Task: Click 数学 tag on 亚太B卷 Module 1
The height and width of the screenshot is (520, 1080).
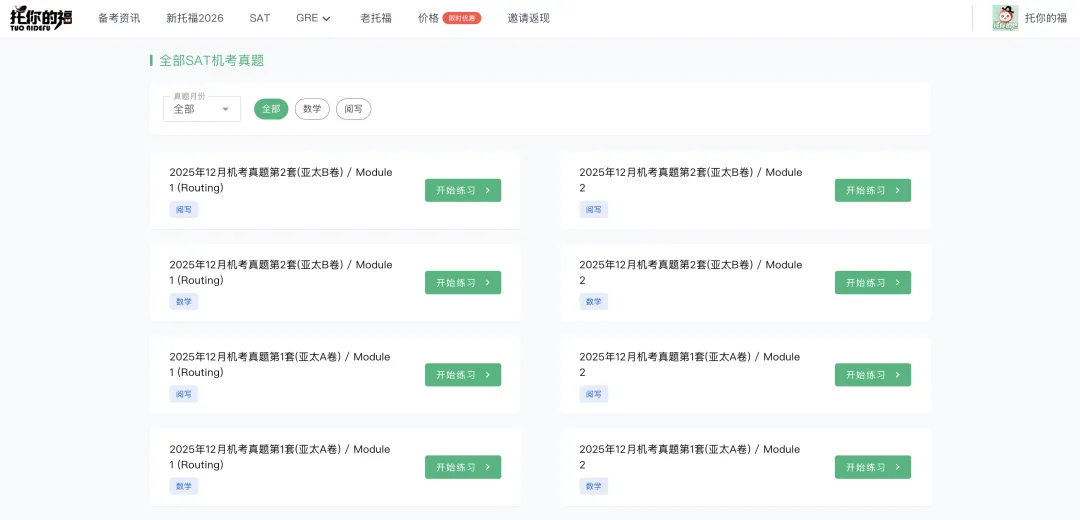Action: [x=184, y=302]
